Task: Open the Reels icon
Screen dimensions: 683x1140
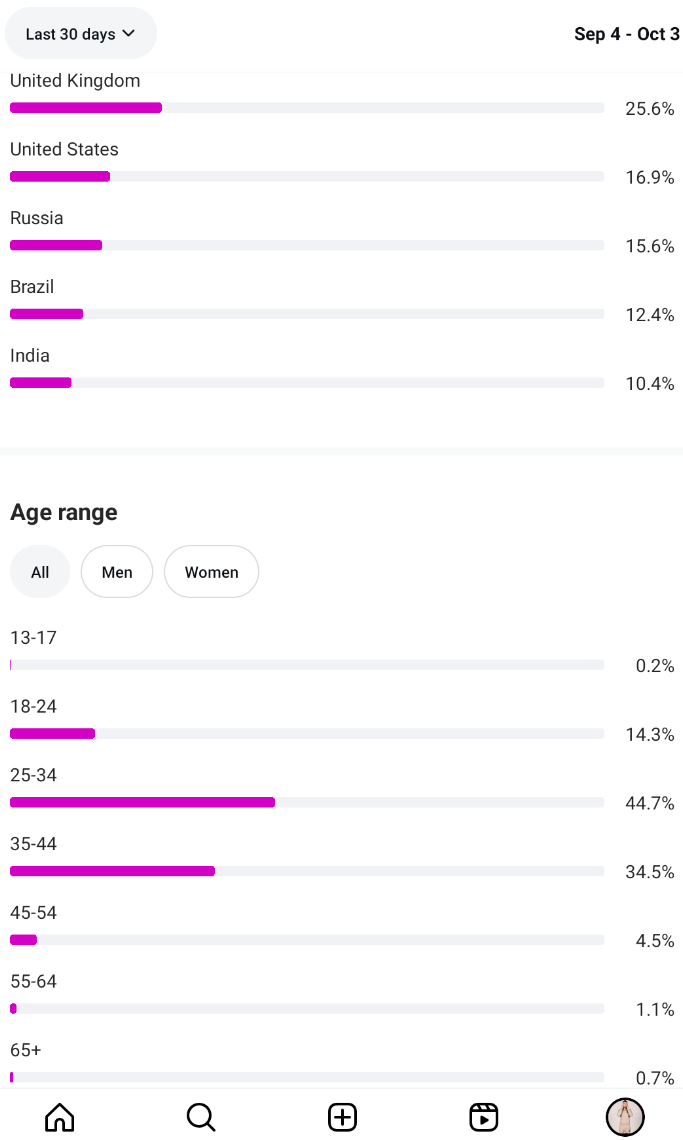Action: [x=484, y=1117]
